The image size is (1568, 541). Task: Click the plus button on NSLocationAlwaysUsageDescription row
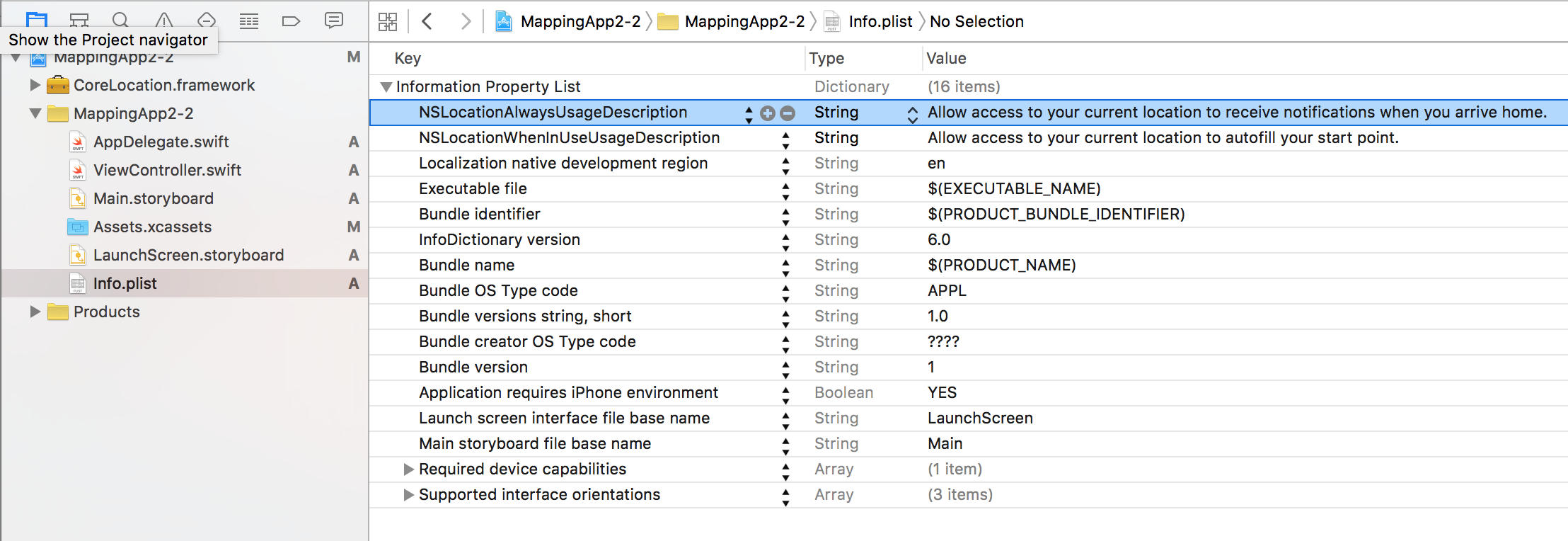(768, 113)
